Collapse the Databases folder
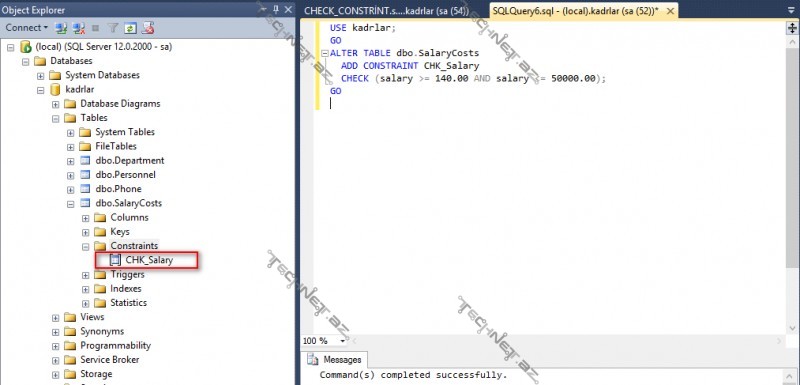The image size is (800, 385). pyautogui.click(x=26, y=61)
